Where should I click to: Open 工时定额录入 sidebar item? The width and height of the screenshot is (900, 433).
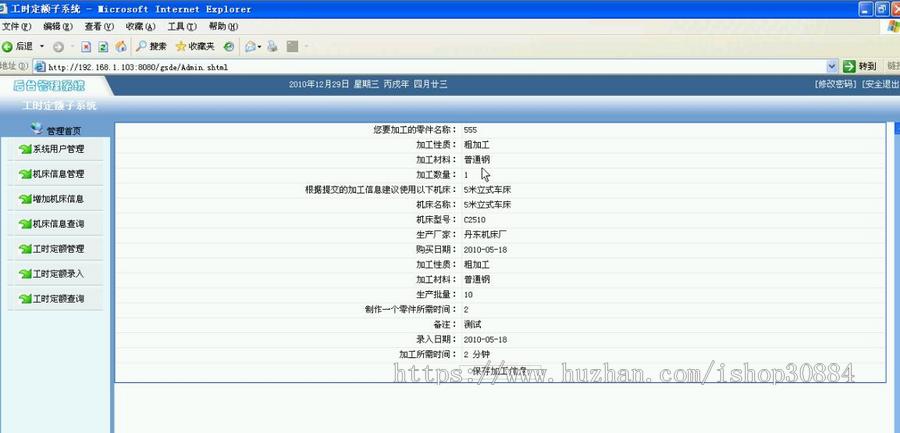pyautogui.click(x=59, y=274)
